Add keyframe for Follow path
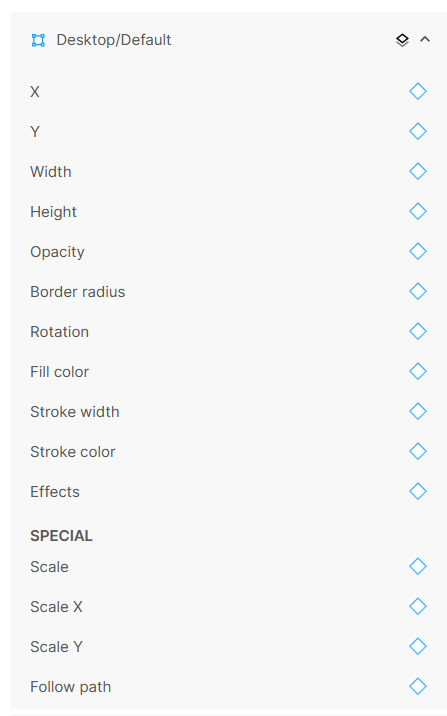This screenshot has width=447, height=716. click(x=418, y=686)
